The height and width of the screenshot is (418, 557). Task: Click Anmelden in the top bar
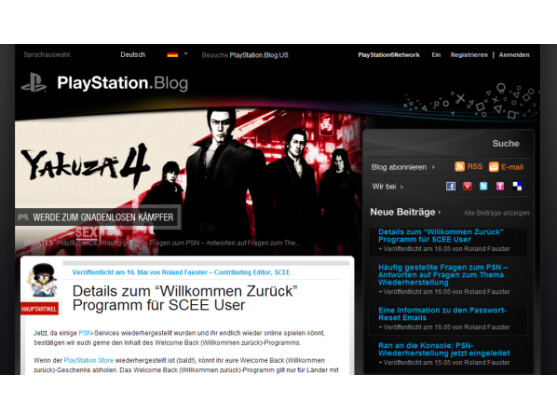[x=514, y=55]
